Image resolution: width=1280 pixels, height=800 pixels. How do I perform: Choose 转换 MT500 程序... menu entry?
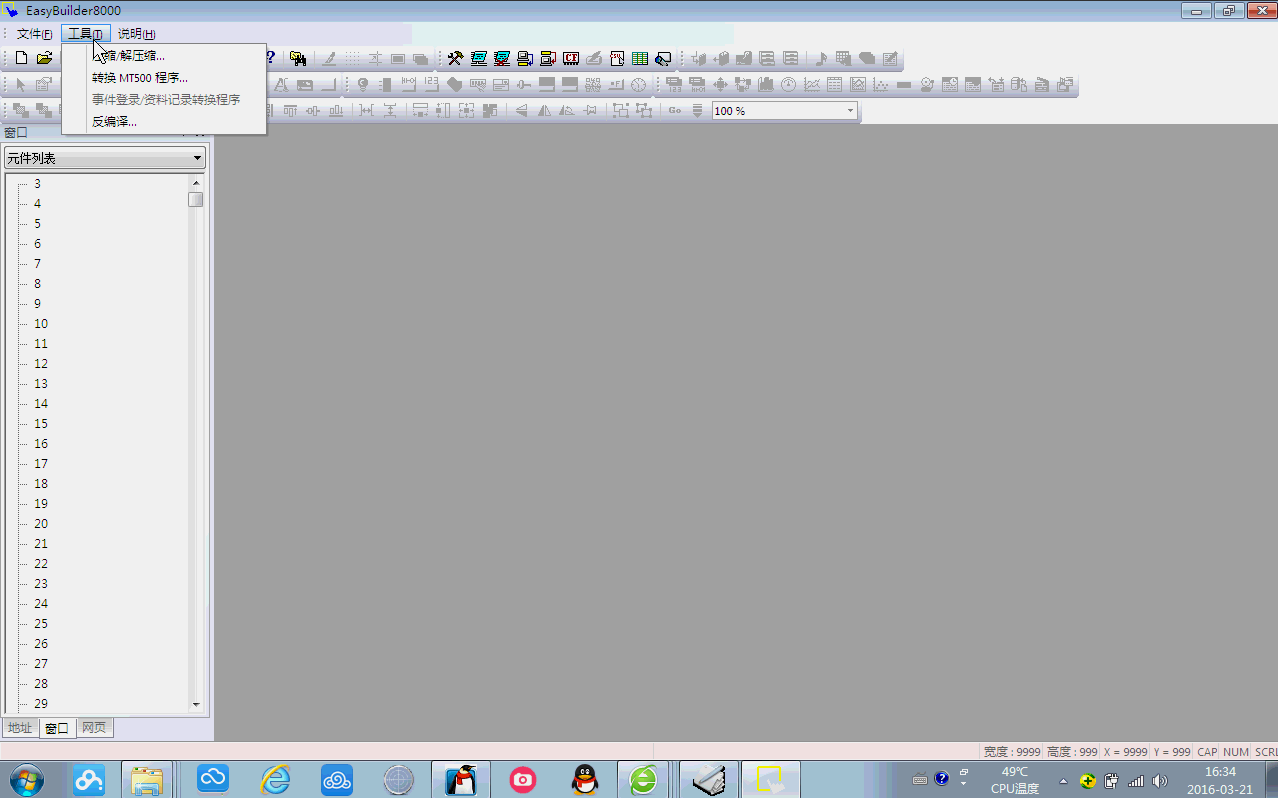tap(164, 78)
